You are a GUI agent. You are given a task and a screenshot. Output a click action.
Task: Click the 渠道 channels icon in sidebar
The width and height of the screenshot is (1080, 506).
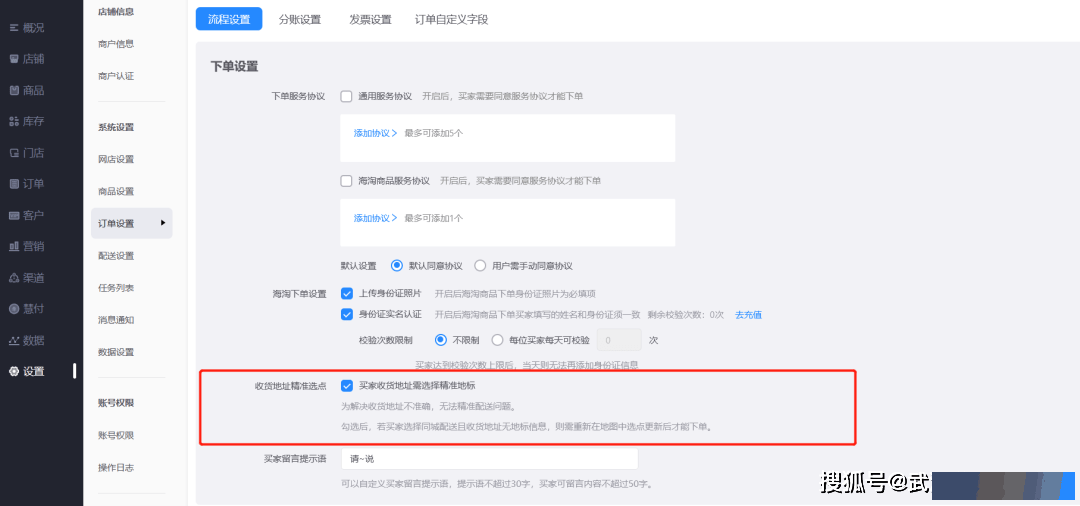tap(14, 278)
